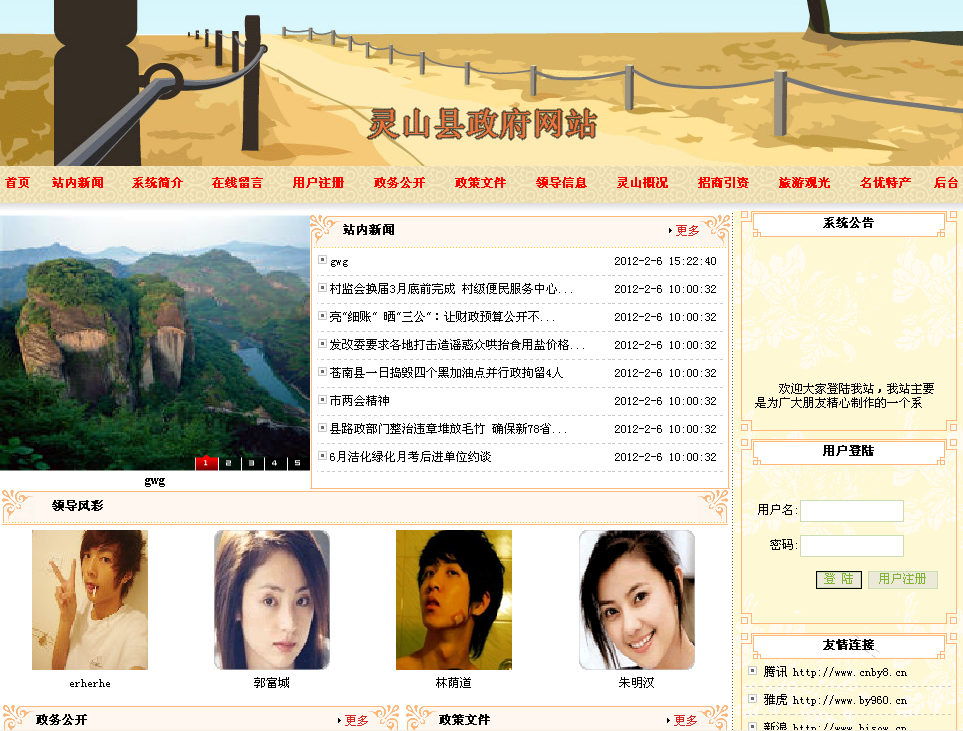Image resolution: width=963 pixels, height=731 pixels.
Task: Open news 苍南县一日捣毁四个黑加油点
Action: point(446,373)
